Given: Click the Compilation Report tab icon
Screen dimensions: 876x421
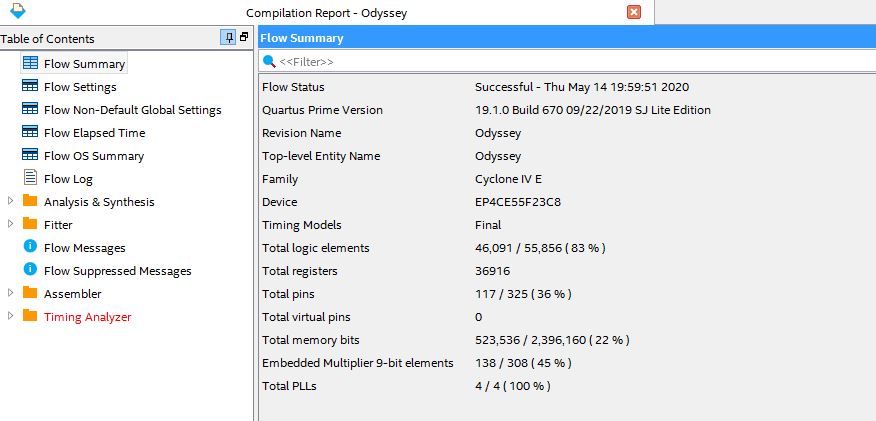Looking at the screenshot, I should (18, 10).
